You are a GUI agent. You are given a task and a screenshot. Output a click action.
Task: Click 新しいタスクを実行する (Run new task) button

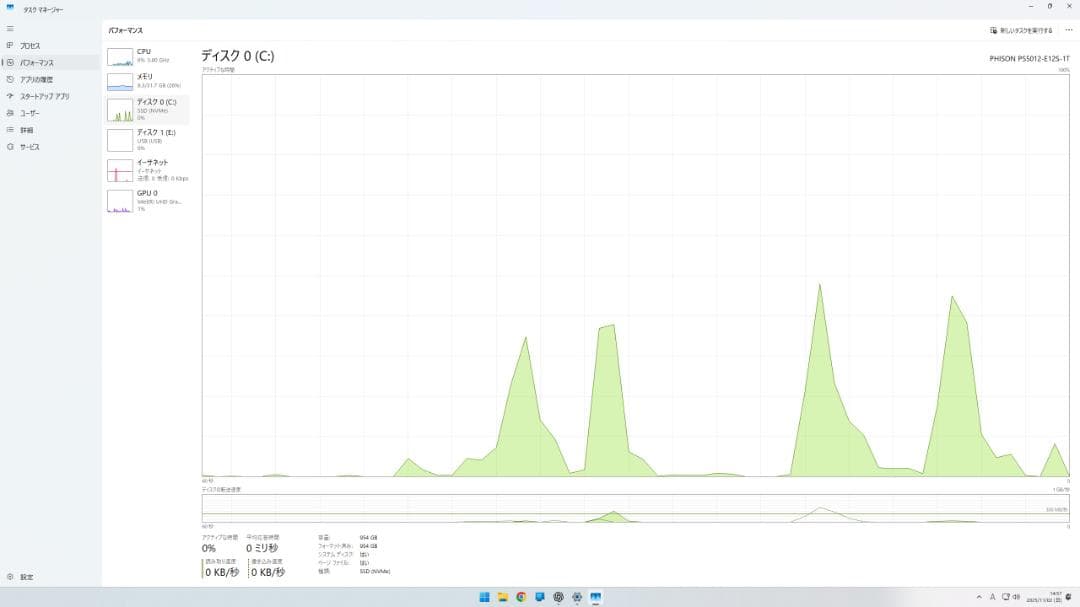coord(1020,30)
